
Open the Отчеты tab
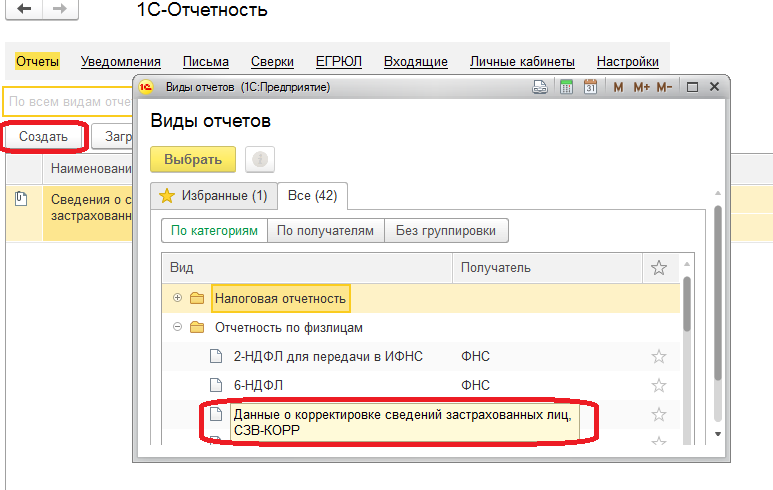(37, 62)
